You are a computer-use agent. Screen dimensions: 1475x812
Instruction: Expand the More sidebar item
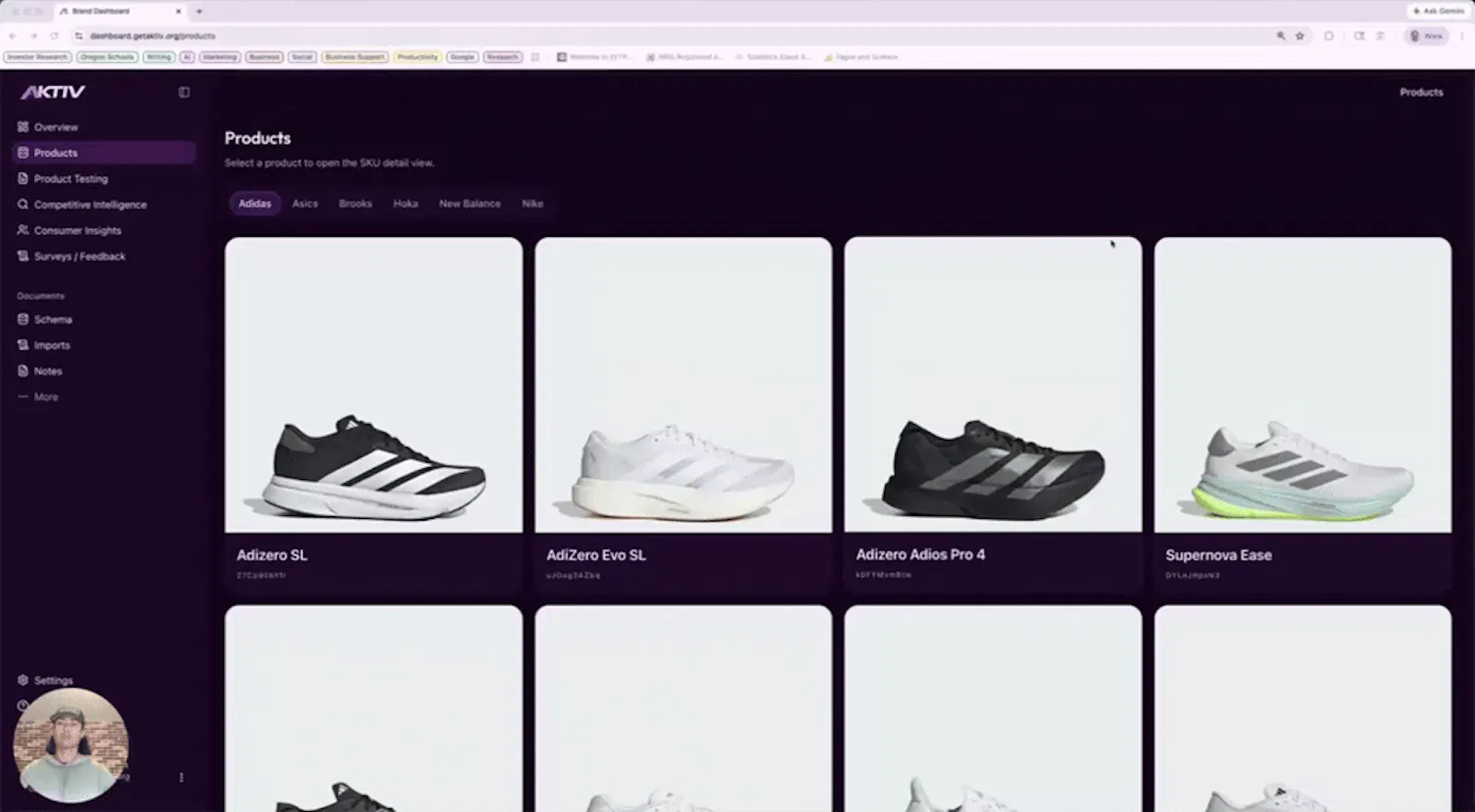click(45, 397)
